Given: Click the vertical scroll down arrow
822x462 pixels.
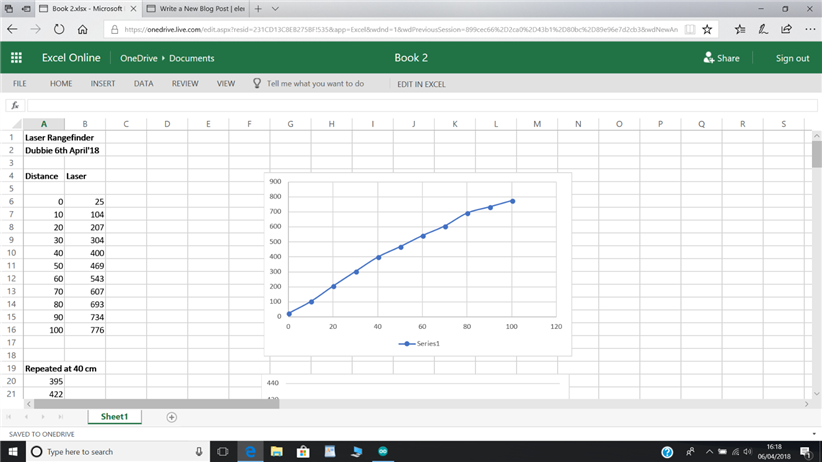Looking at the screenshot, I should [x=816, y=394].
